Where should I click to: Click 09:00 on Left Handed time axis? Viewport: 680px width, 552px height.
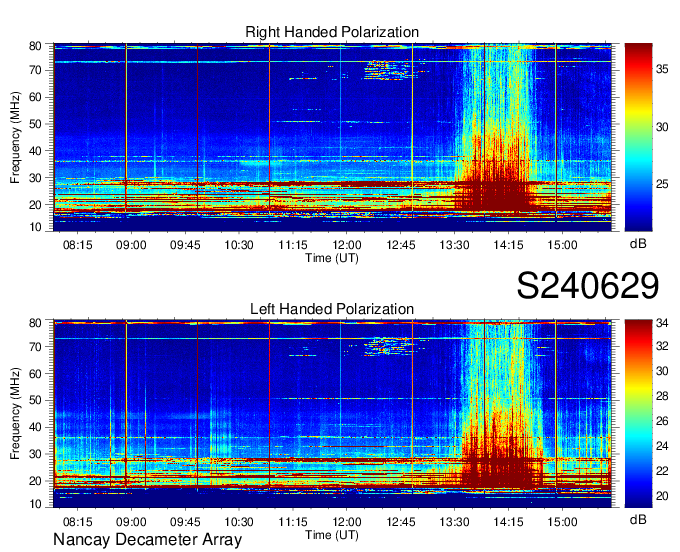tap(131, 522)
